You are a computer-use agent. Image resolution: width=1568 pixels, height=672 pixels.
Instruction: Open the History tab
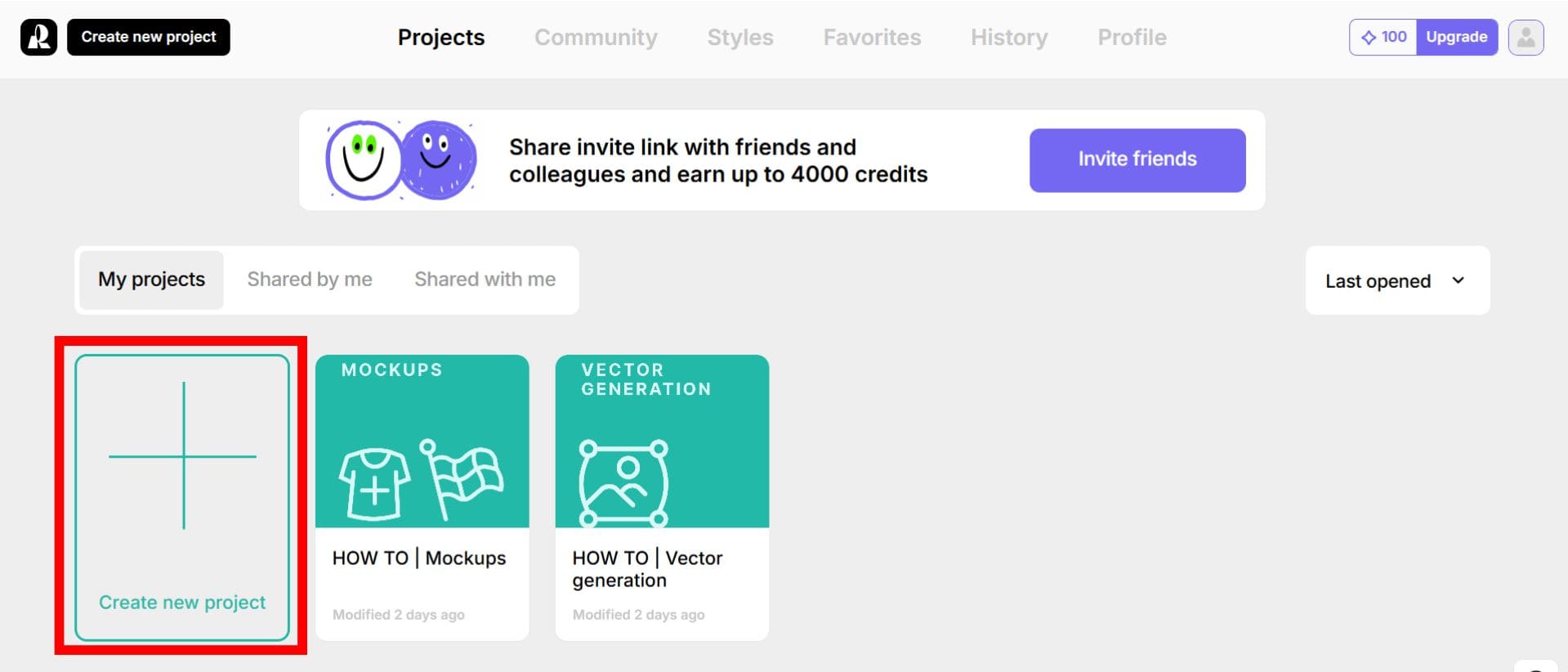click(1009, 38)
